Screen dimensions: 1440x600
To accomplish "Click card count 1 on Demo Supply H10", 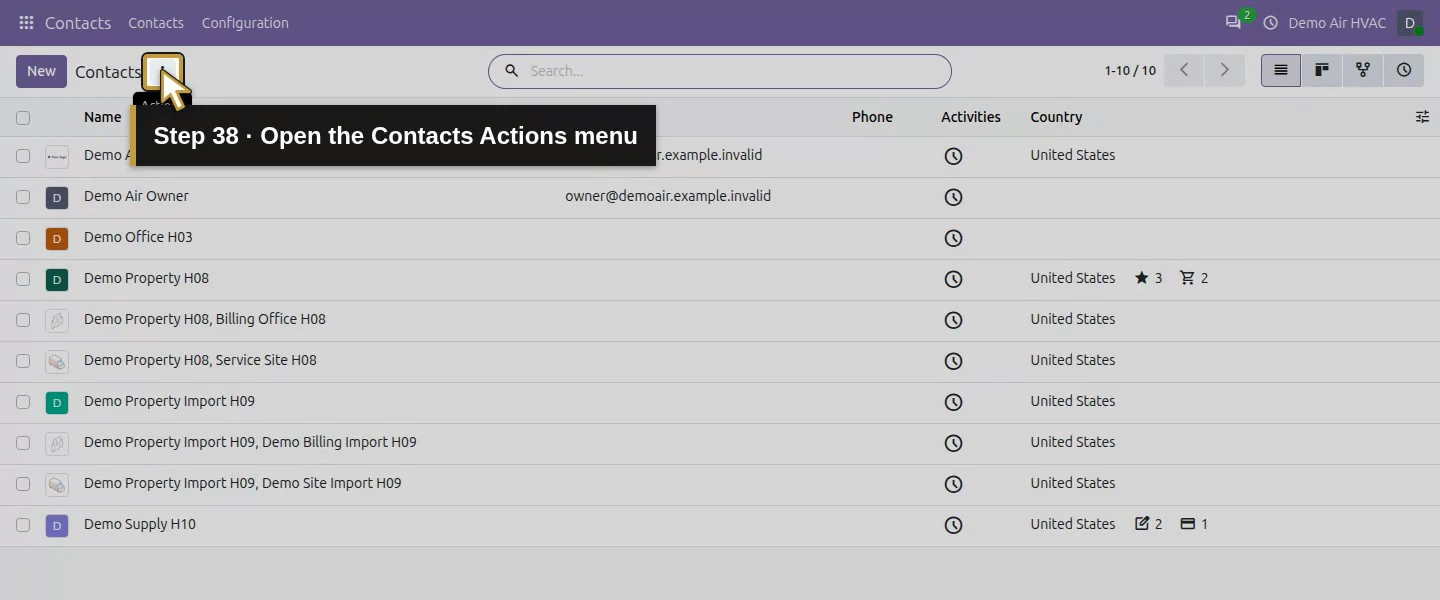I will tap(1194, 524).
